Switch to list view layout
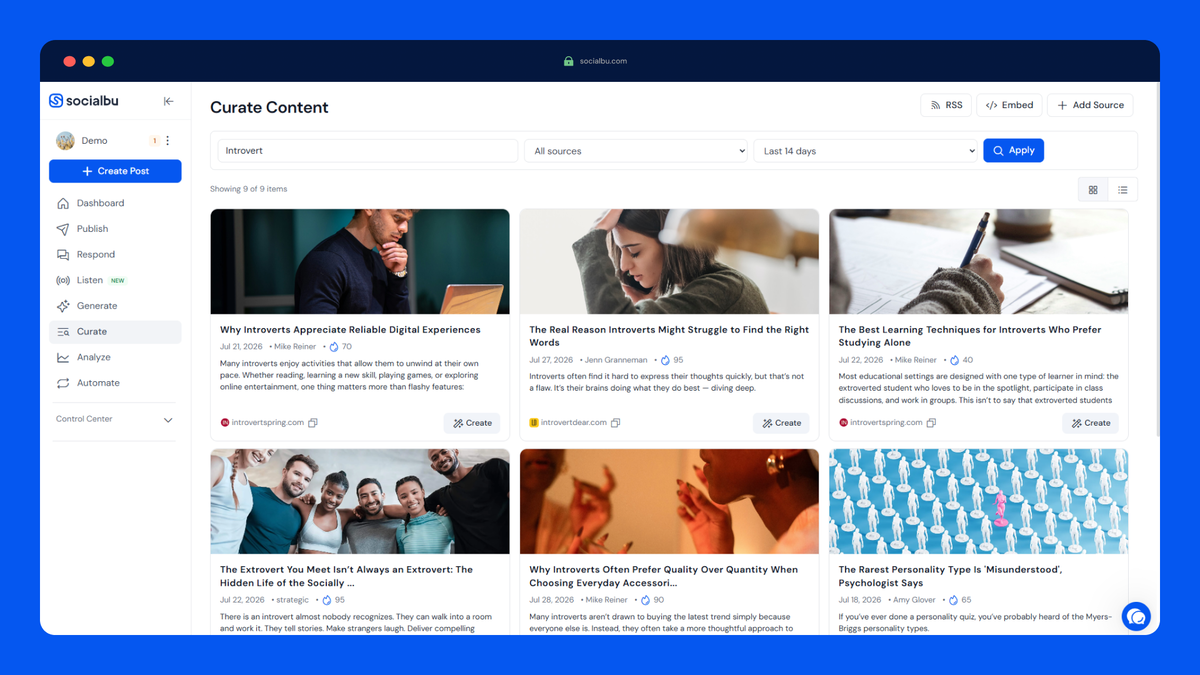 pyautogui.click(x=1123, y=190)
